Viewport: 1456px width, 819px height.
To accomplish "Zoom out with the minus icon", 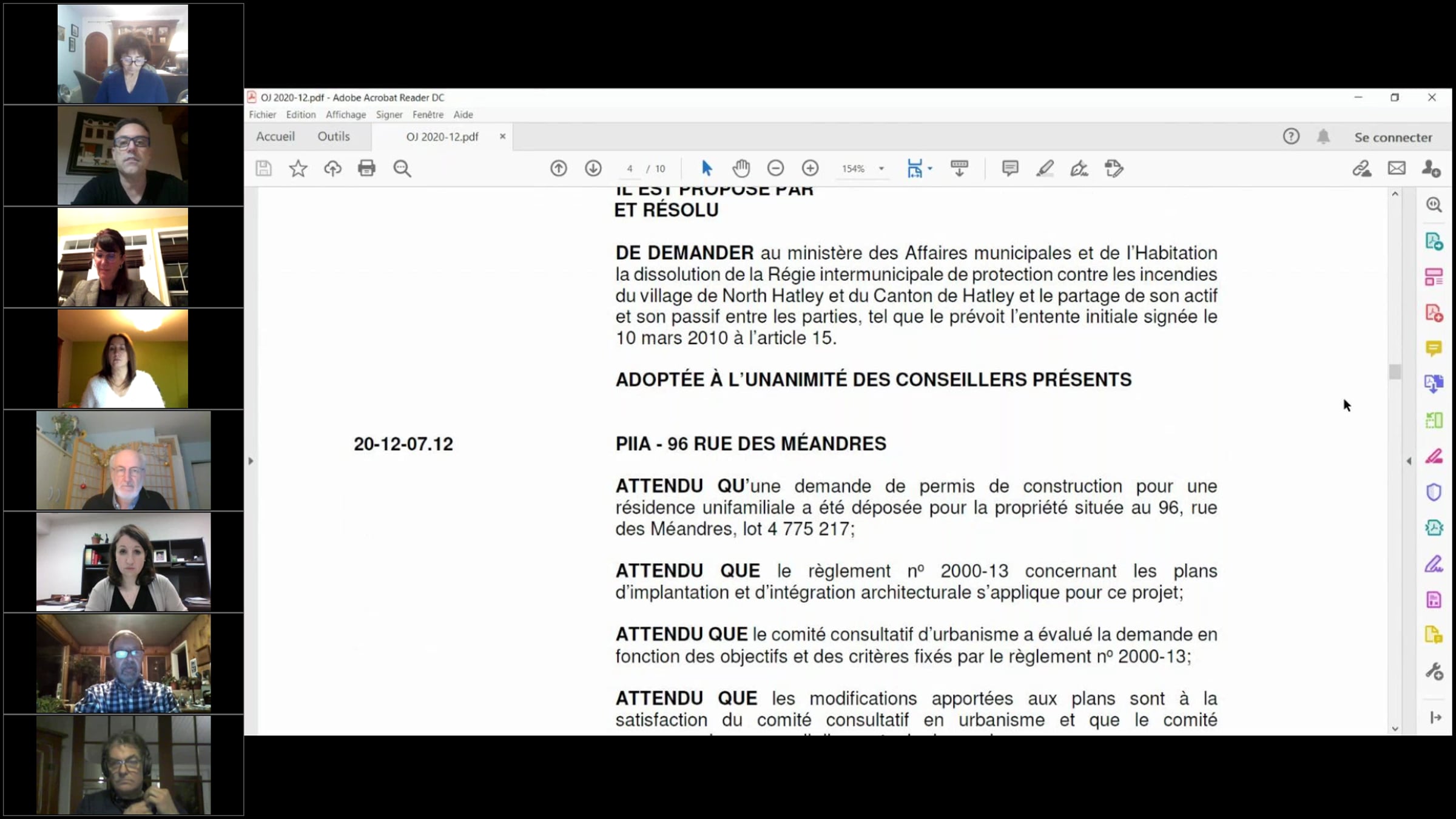I will (775, 169).
